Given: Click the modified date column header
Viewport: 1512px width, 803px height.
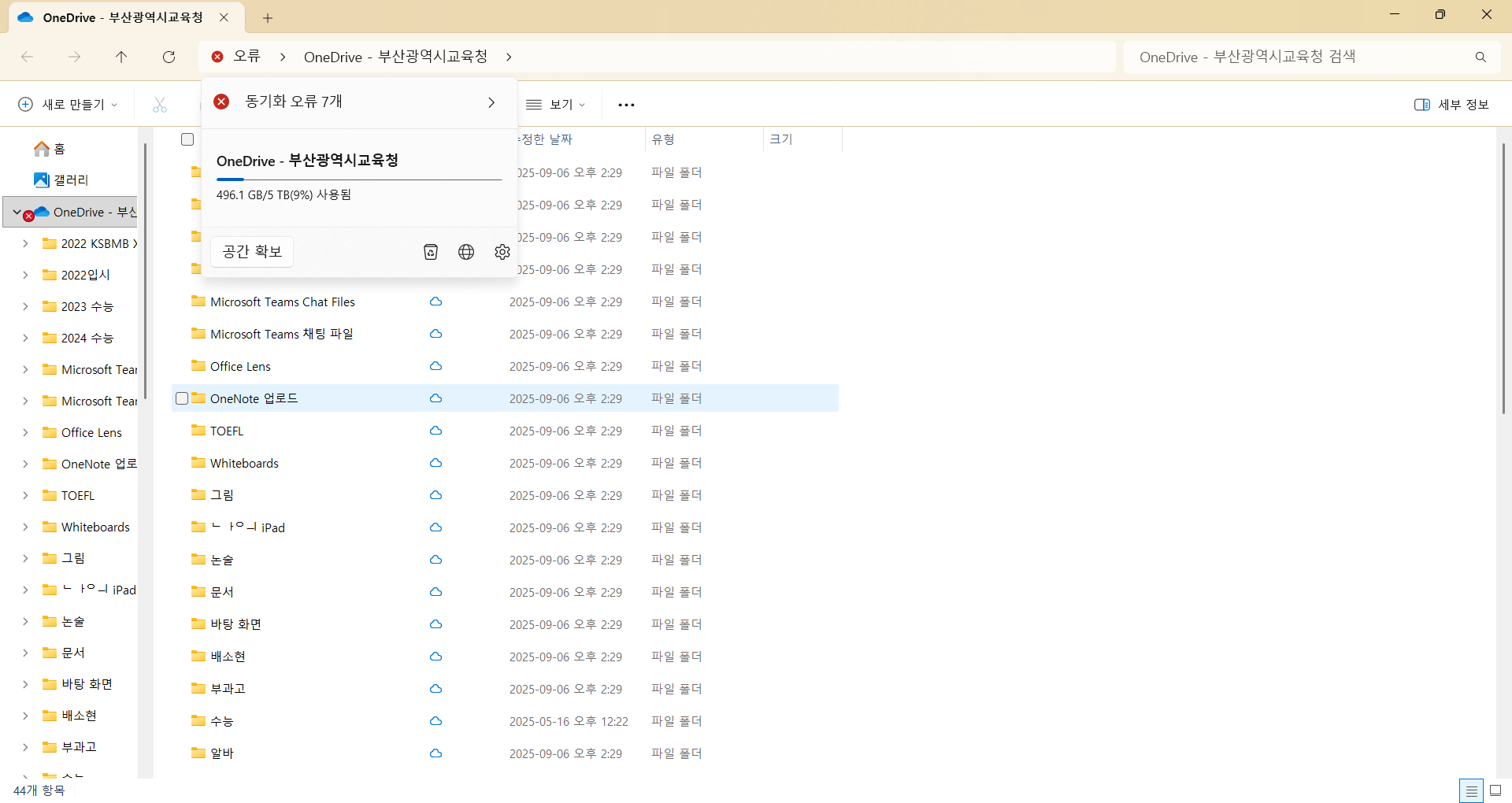Looking at the screenshot, I should click(x=545, y=139).
